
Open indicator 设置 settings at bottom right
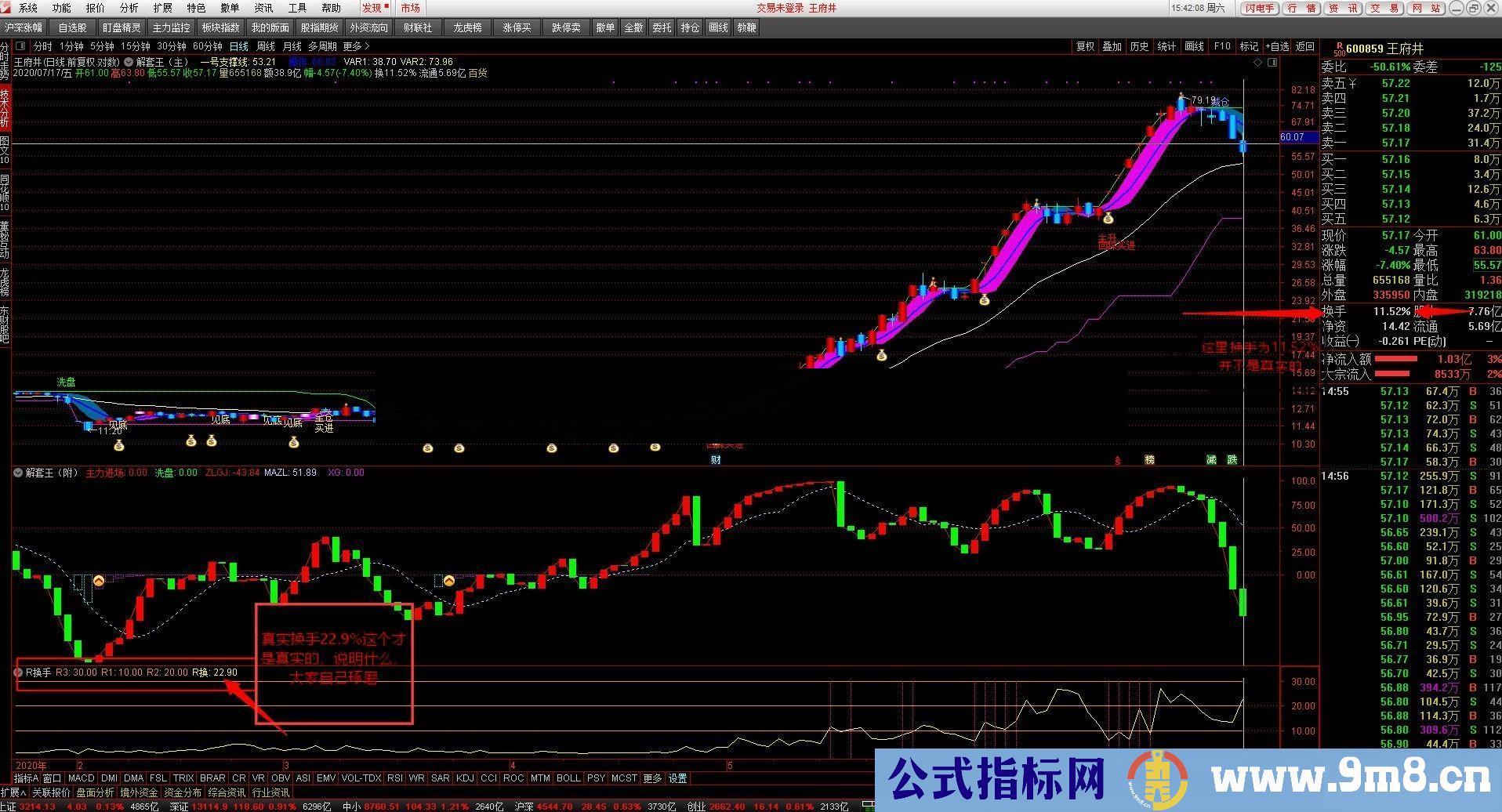click(677, 778)
